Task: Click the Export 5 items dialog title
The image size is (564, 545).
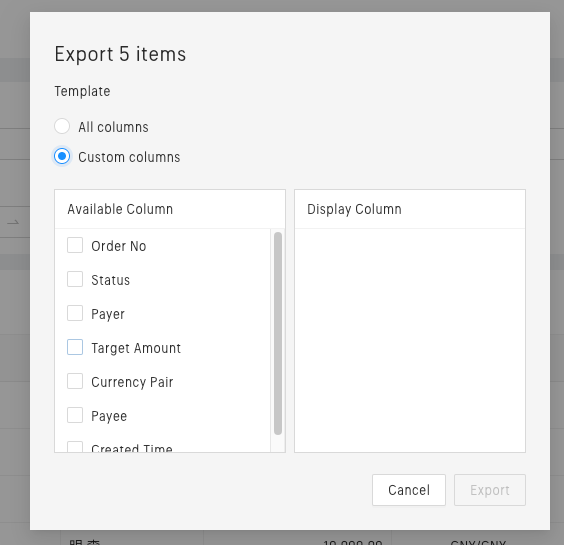Action: pyautogui.click(x=120, y=54)
